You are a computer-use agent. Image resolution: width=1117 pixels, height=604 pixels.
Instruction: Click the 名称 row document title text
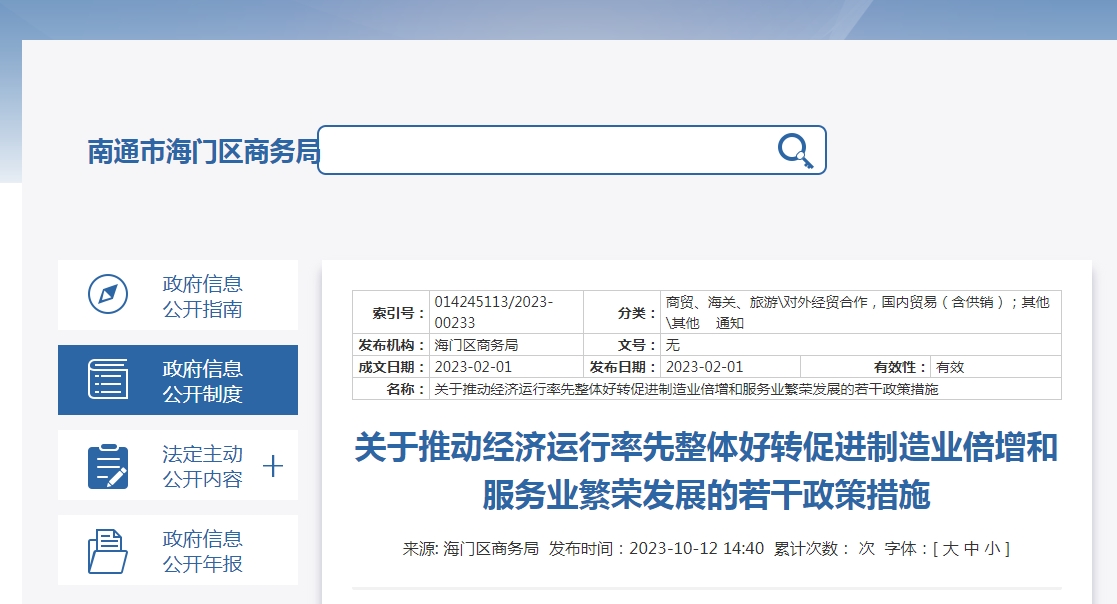pos(686,389)
